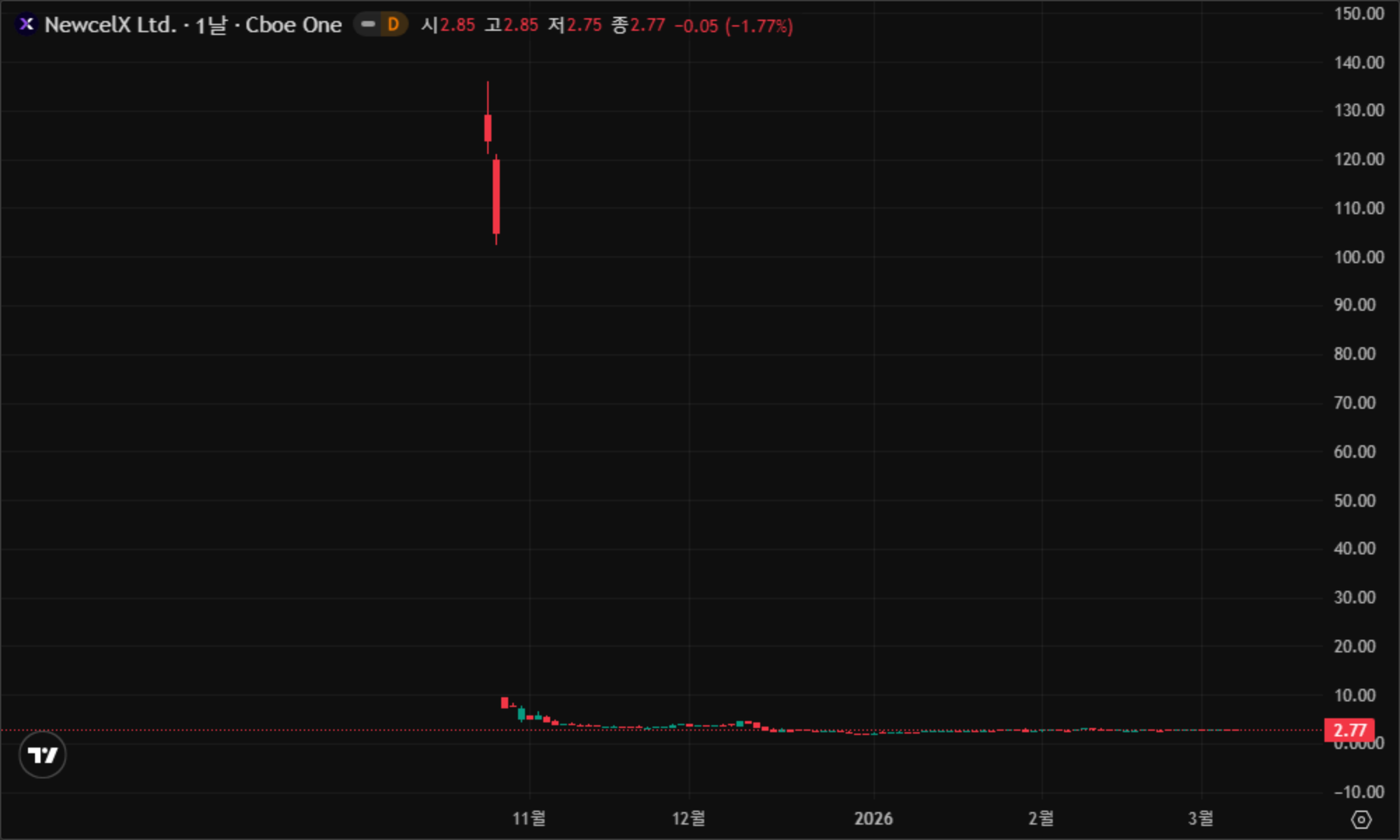Click the tall red candle near 130
This screenshot has width=1400, height=840.
[488, 127]
